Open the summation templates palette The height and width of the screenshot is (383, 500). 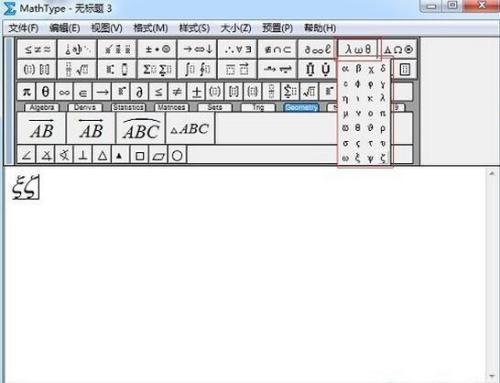[157, 69]
